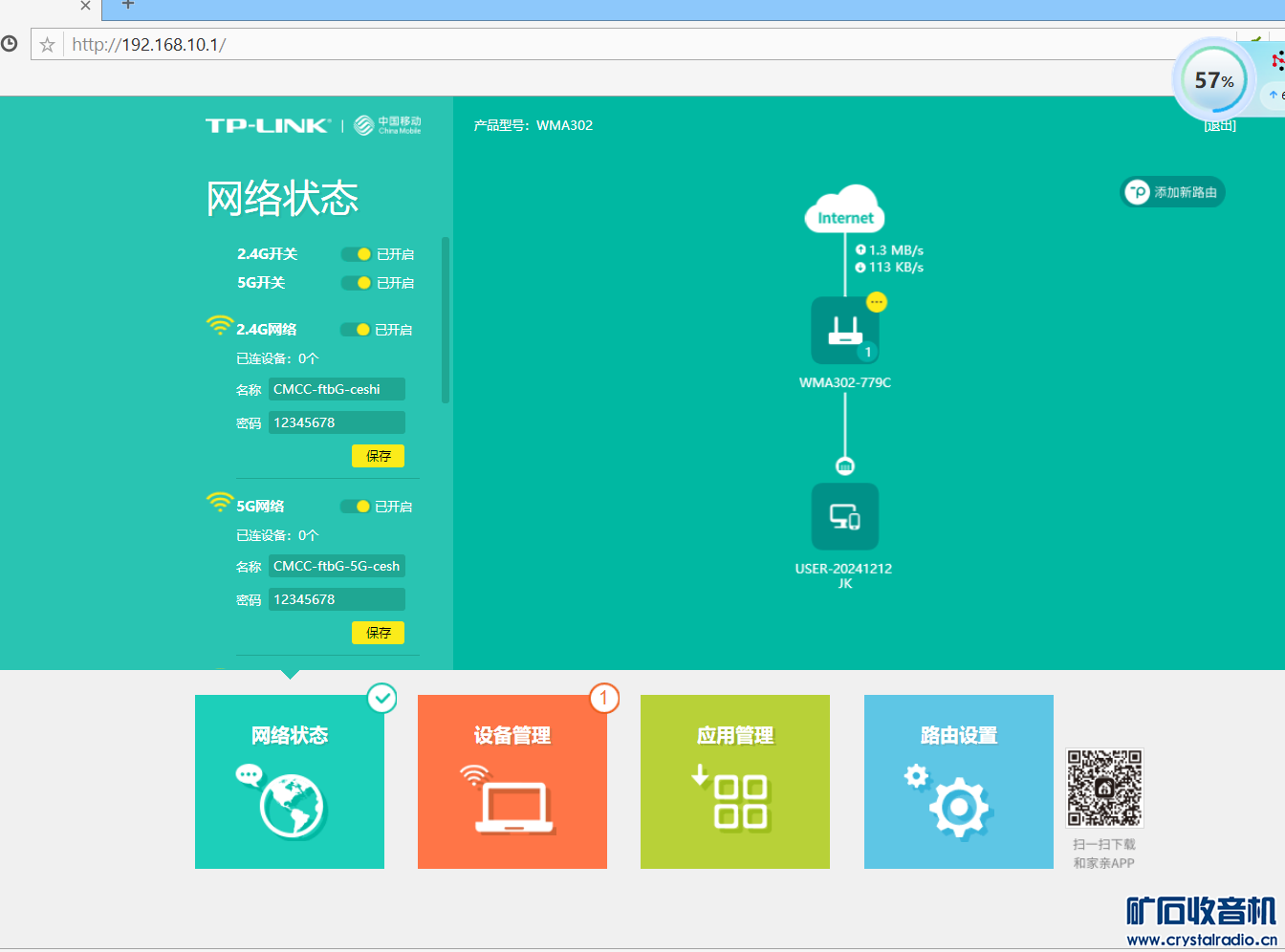The image size is (1285, 952).
Task: Open the 设备管理 tile
Action: tap(512, 782)
